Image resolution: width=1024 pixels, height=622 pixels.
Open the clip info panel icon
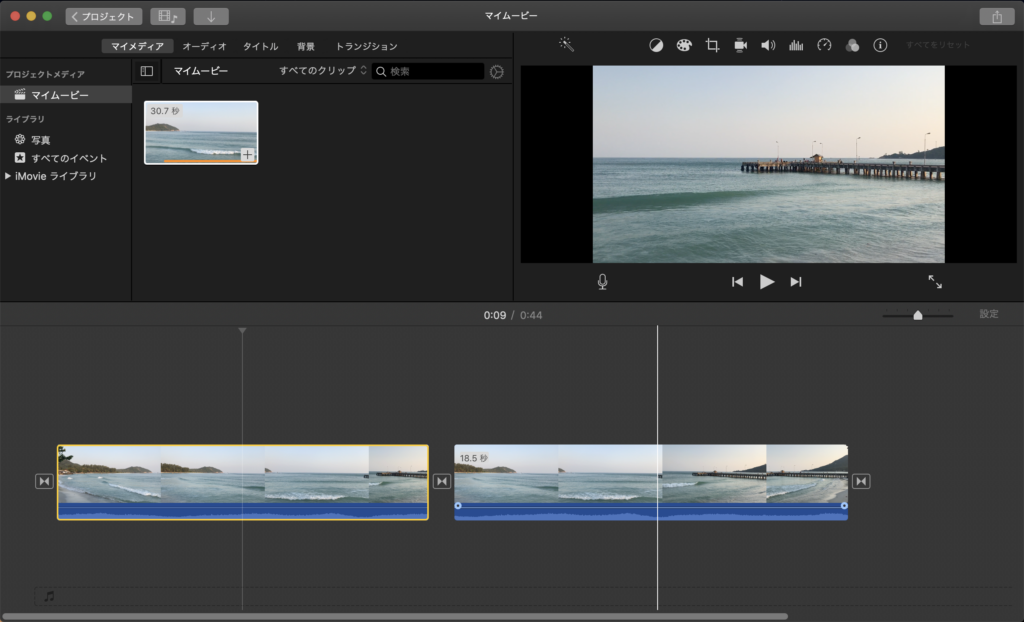pos(880,46)
